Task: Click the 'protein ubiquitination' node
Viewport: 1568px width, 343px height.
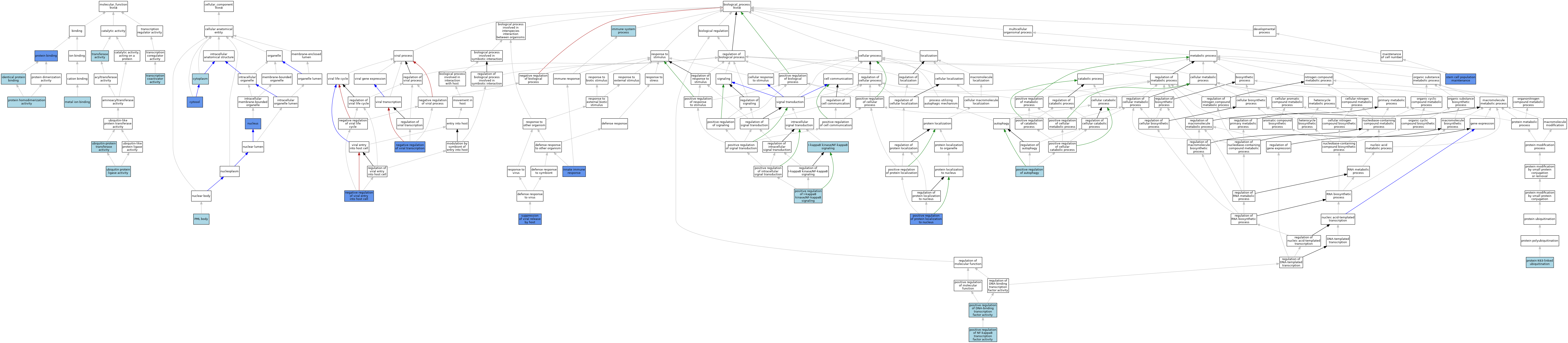Action: click(1539, 219)
